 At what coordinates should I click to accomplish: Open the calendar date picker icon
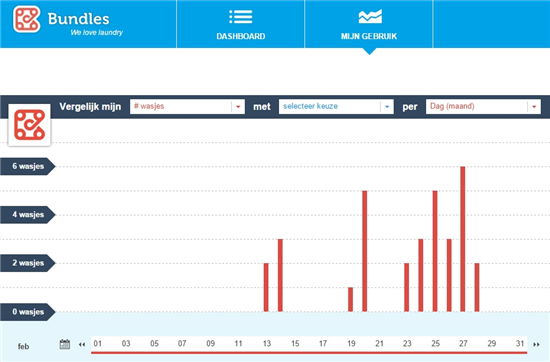pos(65,344)
